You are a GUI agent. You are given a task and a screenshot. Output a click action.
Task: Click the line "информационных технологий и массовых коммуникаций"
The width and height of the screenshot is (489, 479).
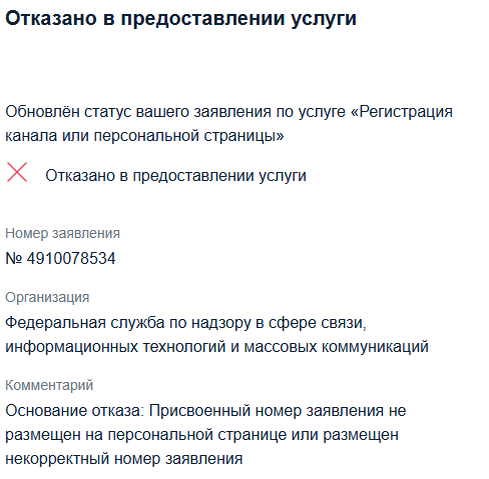217,347
